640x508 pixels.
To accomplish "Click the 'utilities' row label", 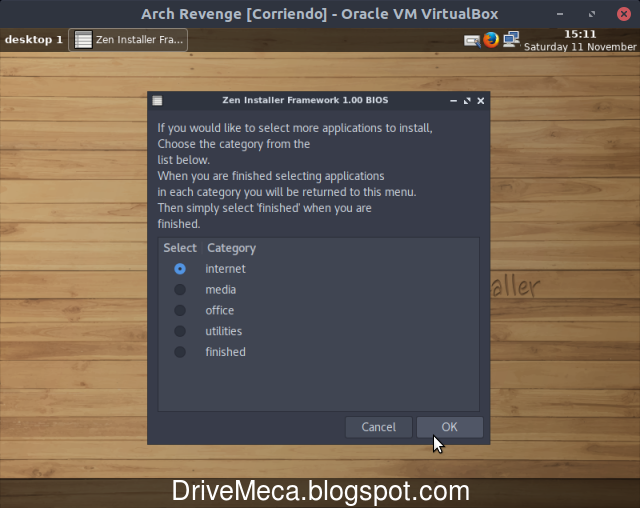I will tap(223, 331).
